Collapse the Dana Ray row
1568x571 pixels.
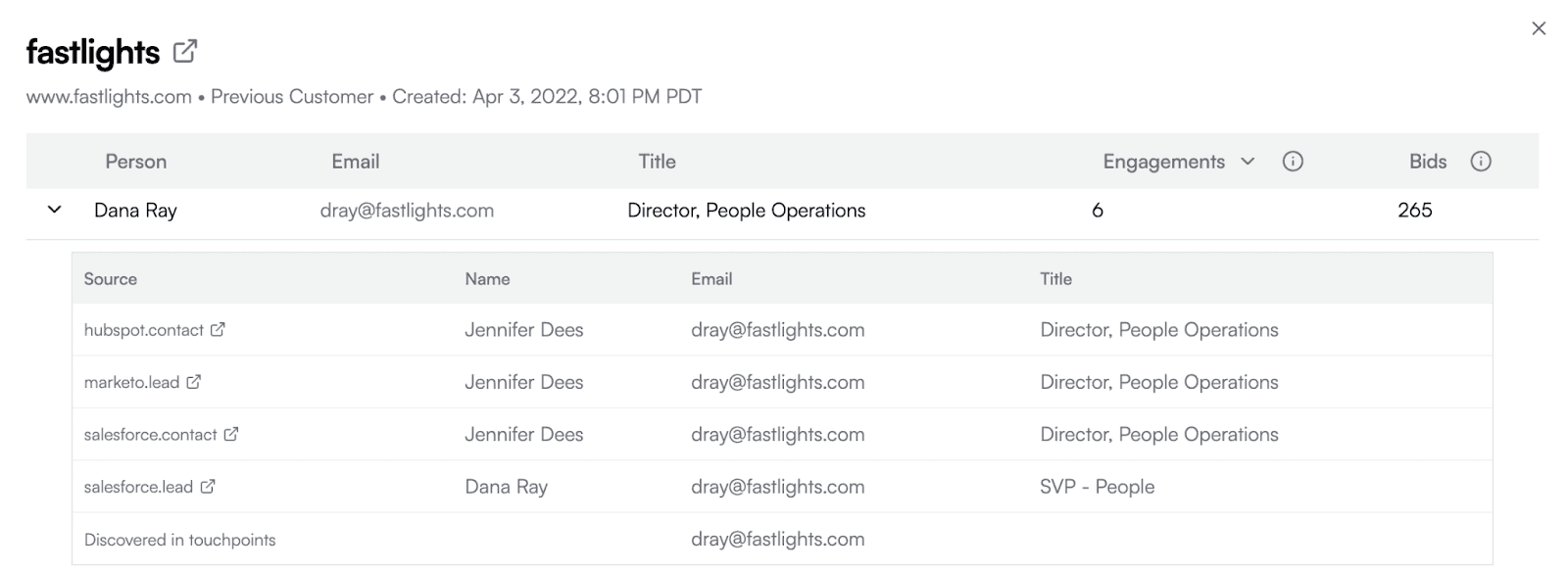point(55,210)
